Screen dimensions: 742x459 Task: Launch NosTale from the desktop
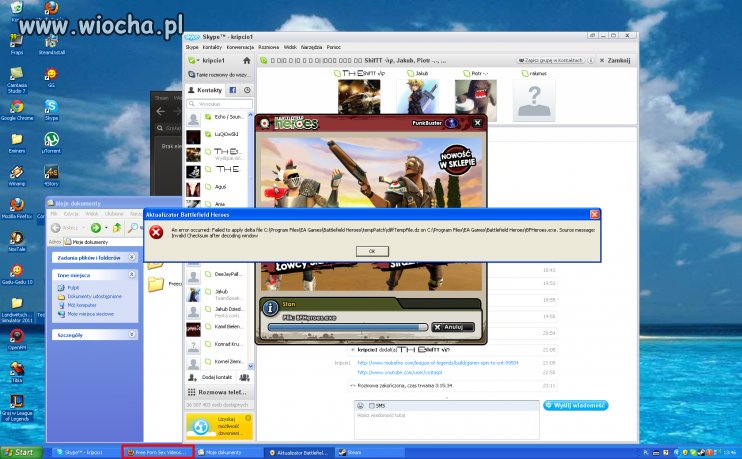coord(17,240)
